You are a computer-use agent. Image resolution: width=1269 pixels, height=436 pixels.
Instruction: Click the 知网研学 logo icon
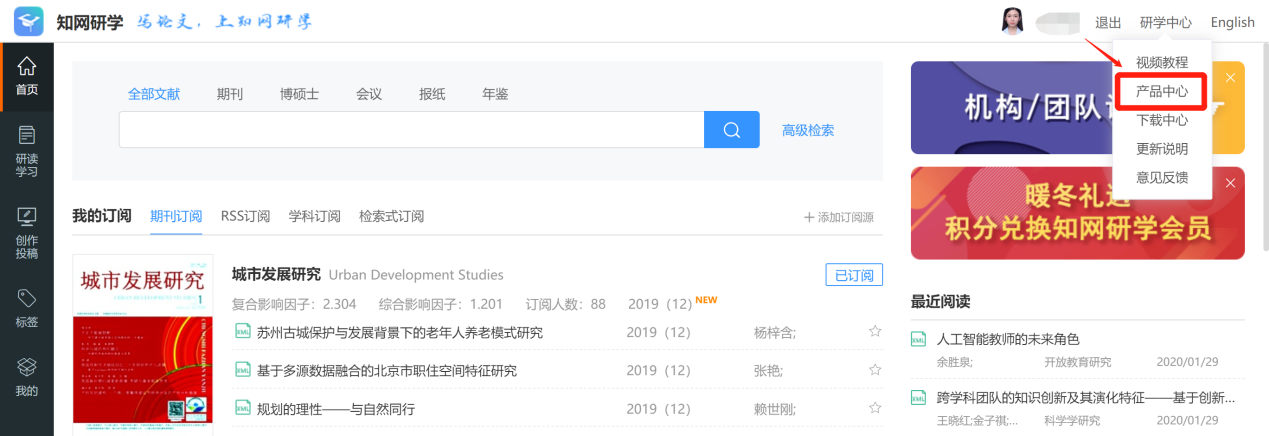(x=28, y=20)
